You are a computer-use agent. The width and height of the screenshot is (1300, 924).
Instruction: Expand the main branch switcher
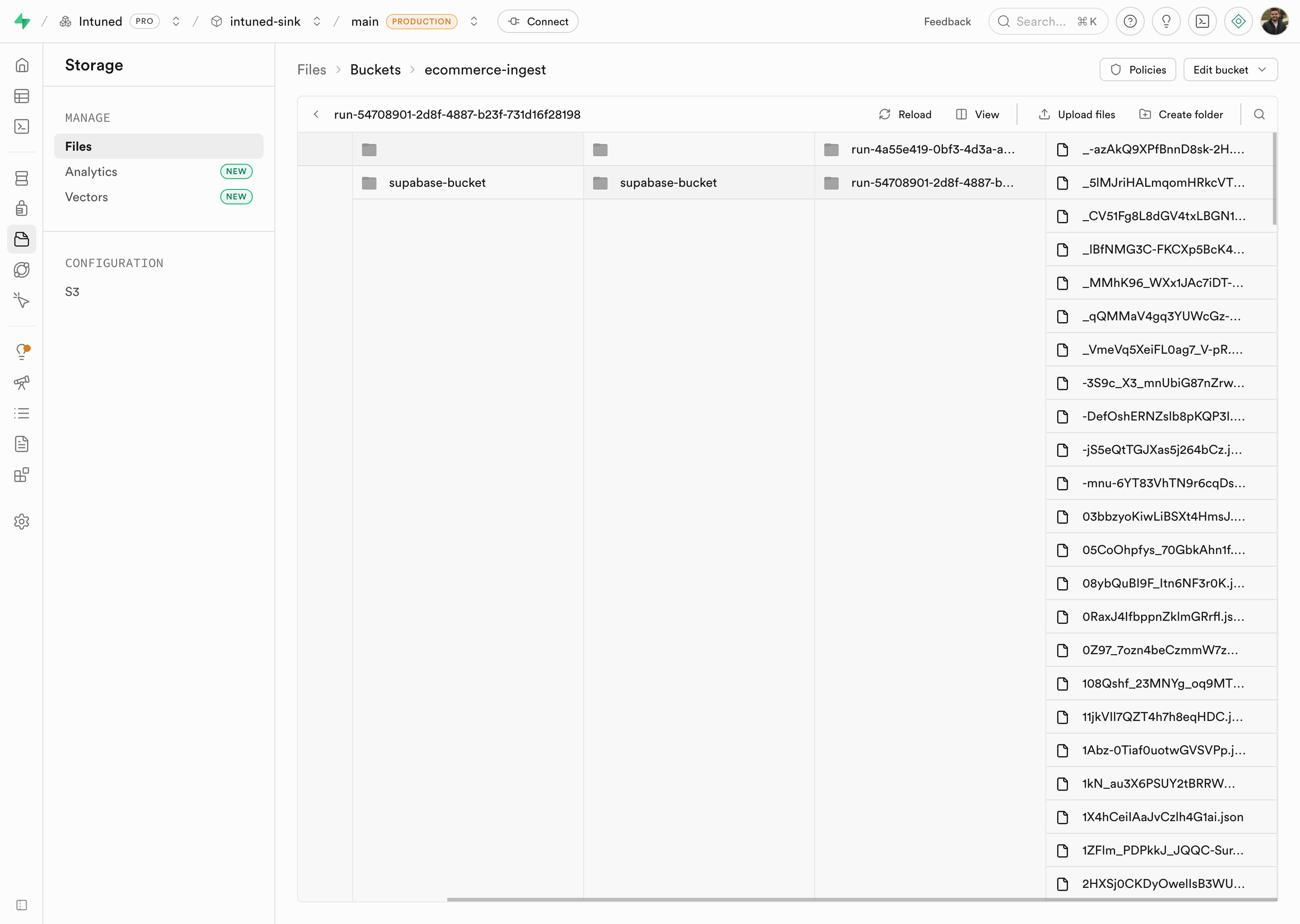tap(474, 21)
